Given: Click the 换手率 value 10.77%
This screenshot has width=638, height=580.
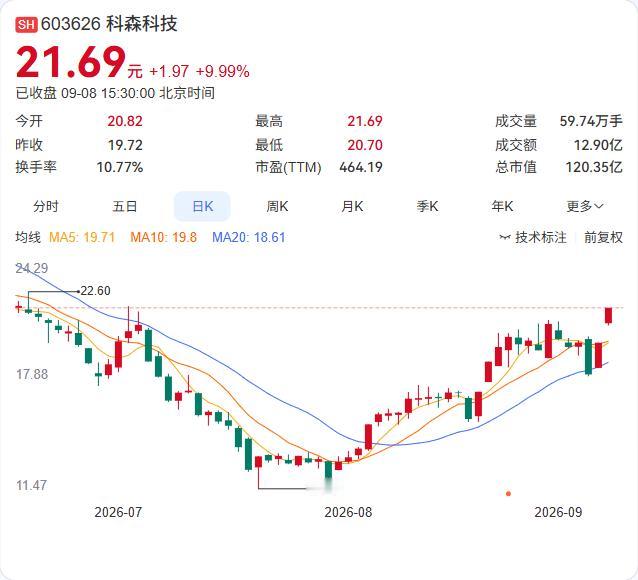Looking at the screenshot, I should coord(120,167).
